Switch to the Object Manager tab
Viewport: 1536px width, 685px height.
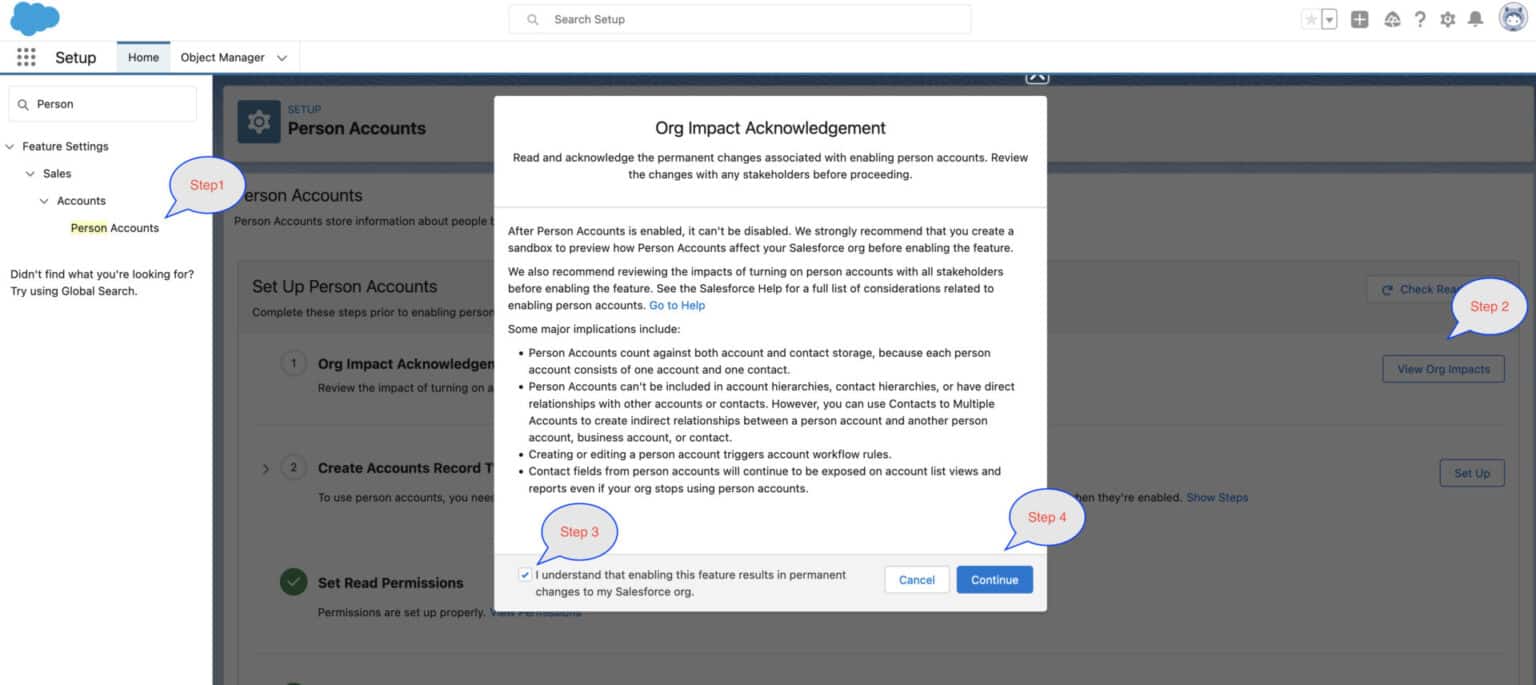tap(221, 57)
